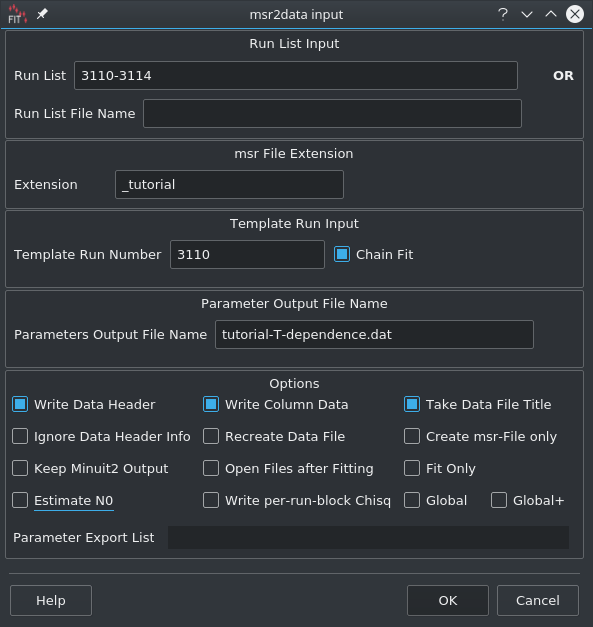The image size is (593, 627).
Task: Click the 'msr2data input' window title
Action: [x=296, y=14]
